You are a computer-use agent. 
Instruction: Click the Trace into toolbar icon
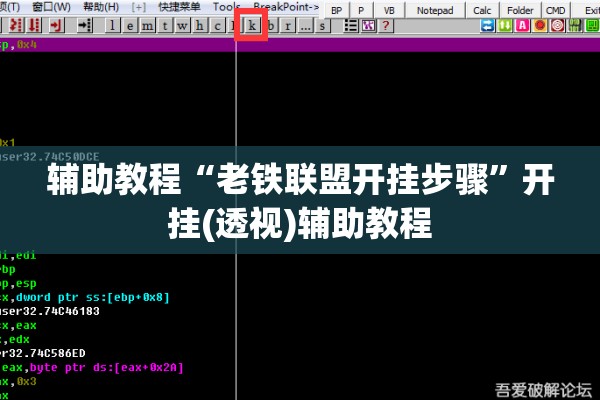coord(16,26)
